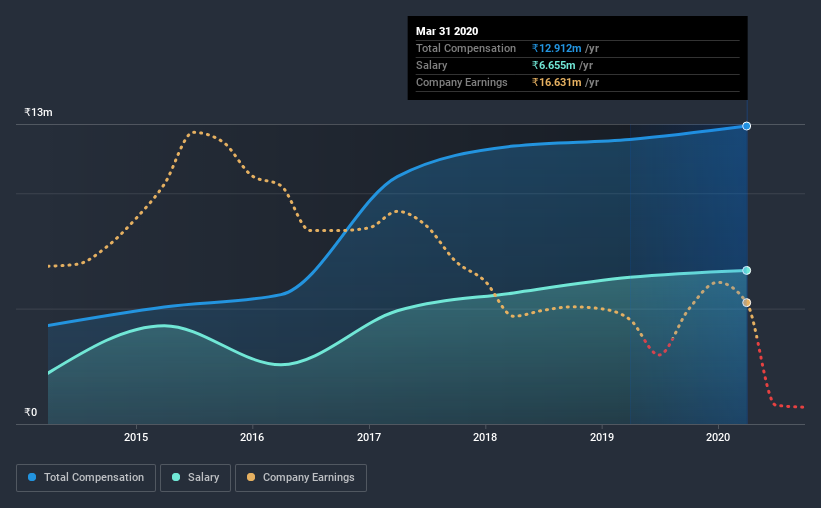Click the tooltip Company Earnings row label

point(461,82)
